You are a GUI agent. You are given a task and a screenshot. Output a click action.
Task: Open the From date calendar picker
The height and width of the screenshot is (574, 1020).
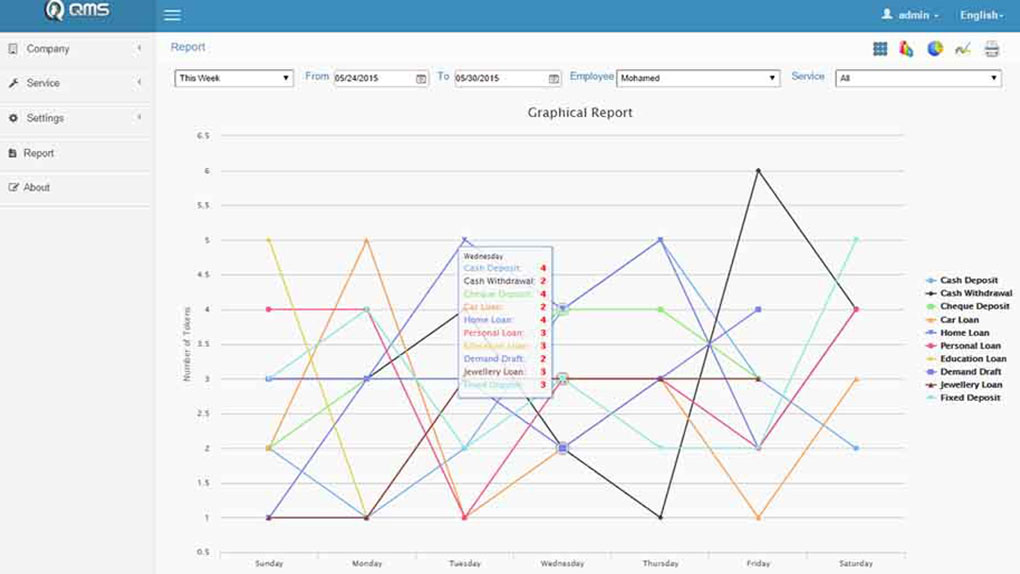coord(421,79)
